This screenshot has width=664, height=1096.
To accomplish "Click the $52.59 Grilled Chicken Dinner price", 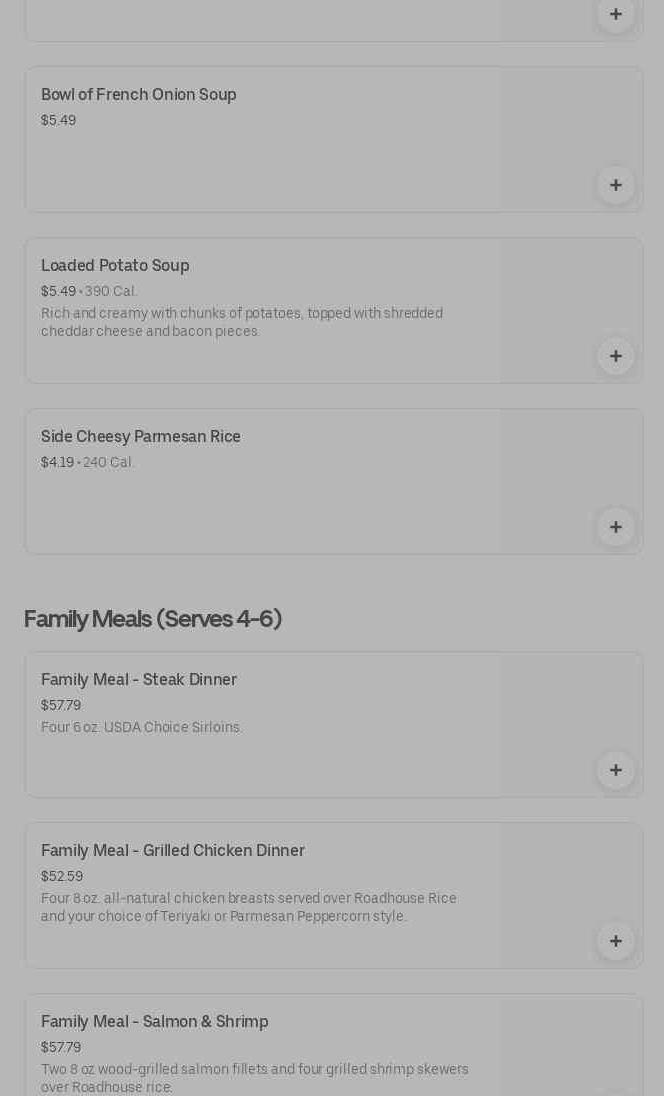I will (x=62, y=876).
